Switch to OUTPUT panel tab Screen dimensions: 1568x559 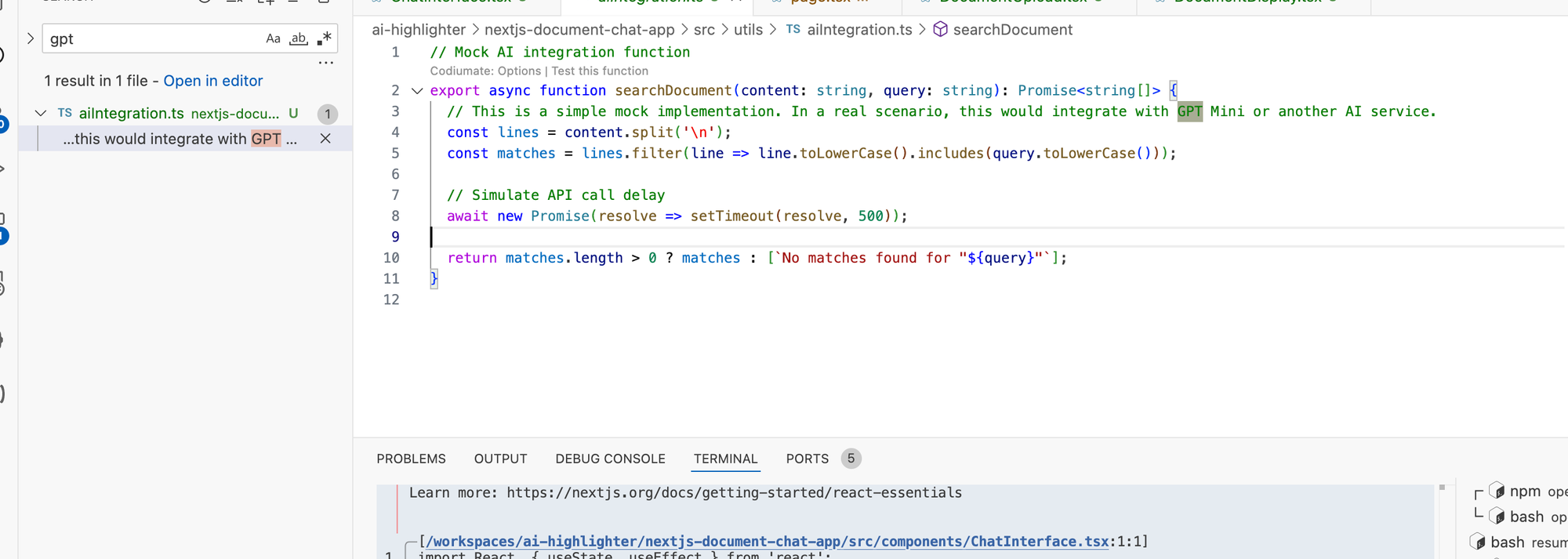pyautogui.click(x=500, y=459)
